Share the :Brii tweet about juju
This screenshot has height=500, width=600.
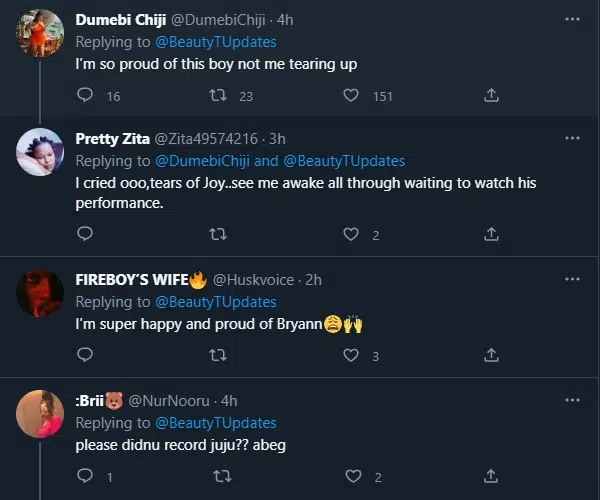[491, 476]
